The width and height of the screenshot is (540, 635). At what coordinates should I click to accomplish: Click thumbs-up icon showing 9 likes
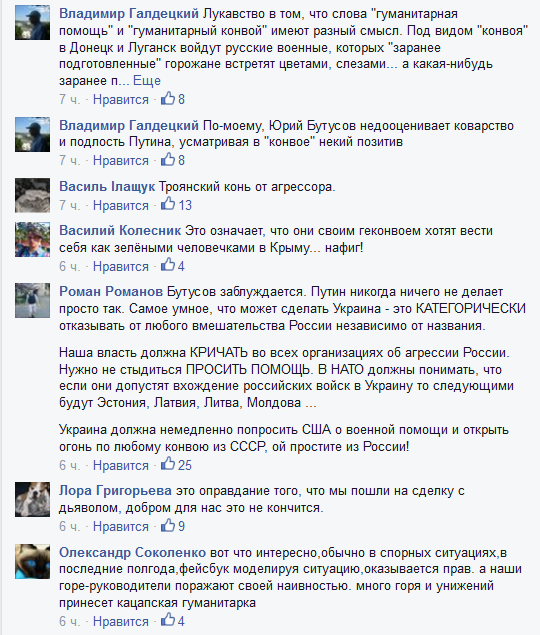[168, 525]
